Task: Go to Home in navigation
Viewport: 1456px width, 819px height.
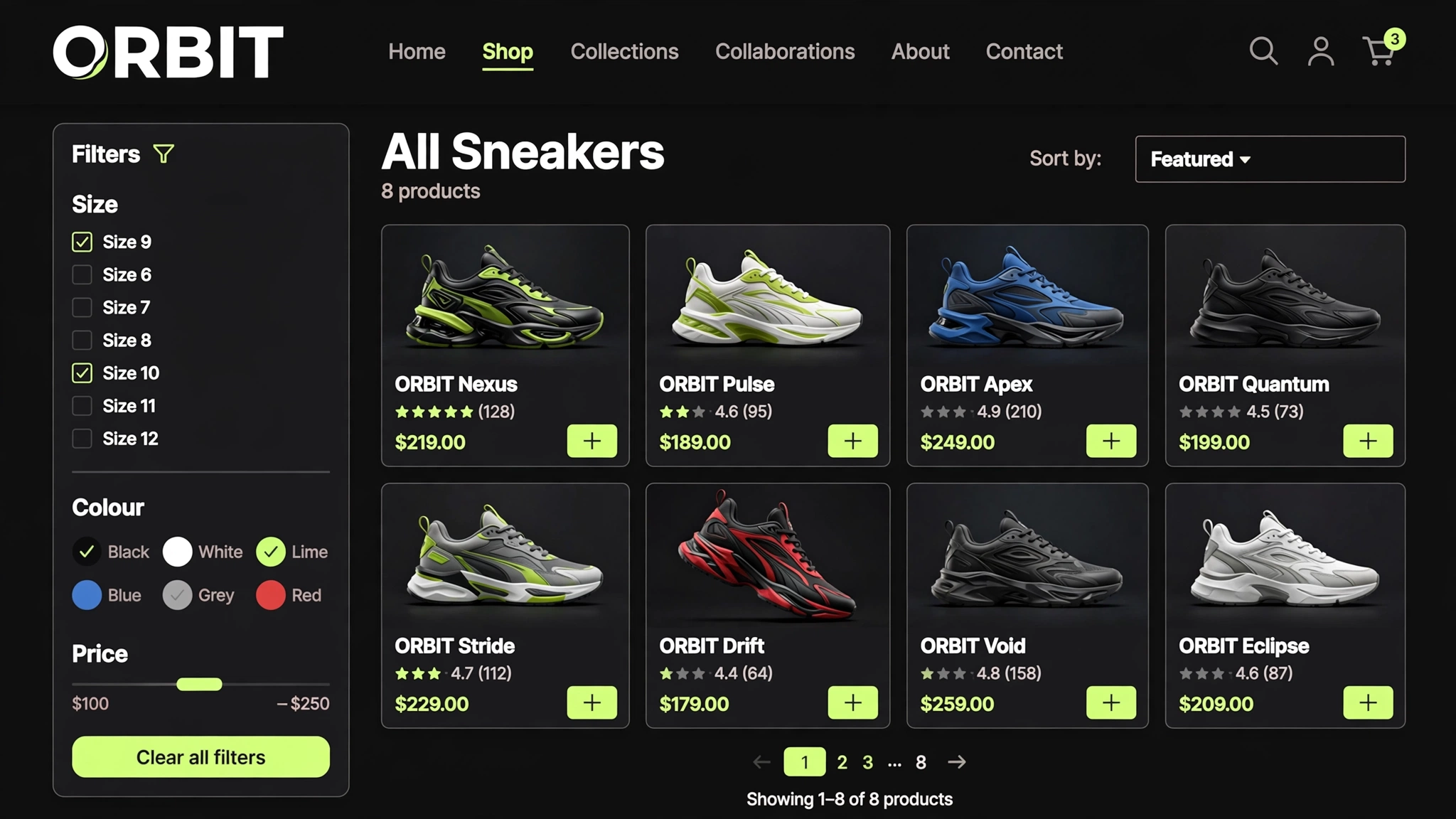Action: click(417, 51)
